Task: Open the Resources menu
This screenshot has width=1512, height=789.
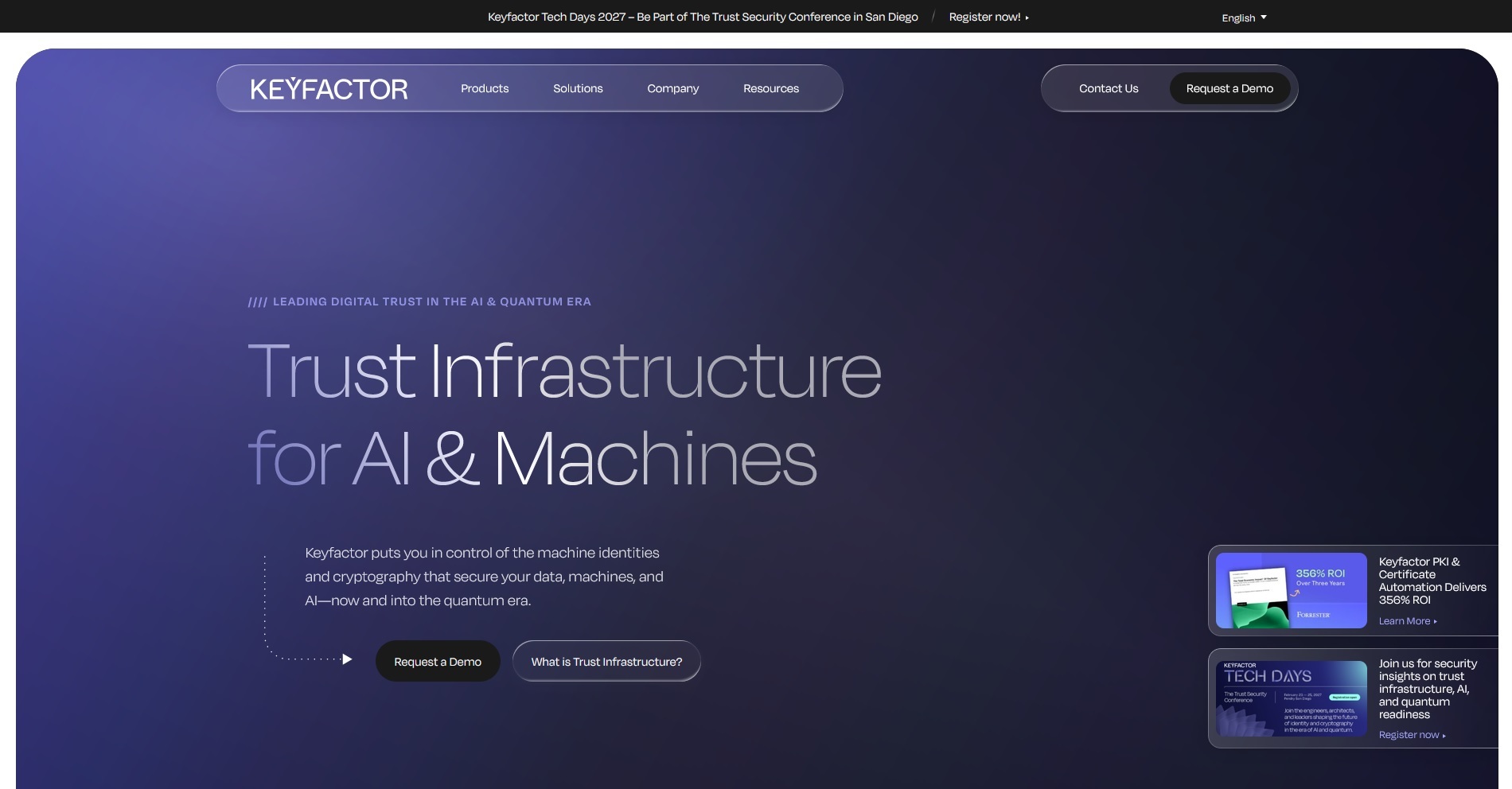Action: coord(771,88)
